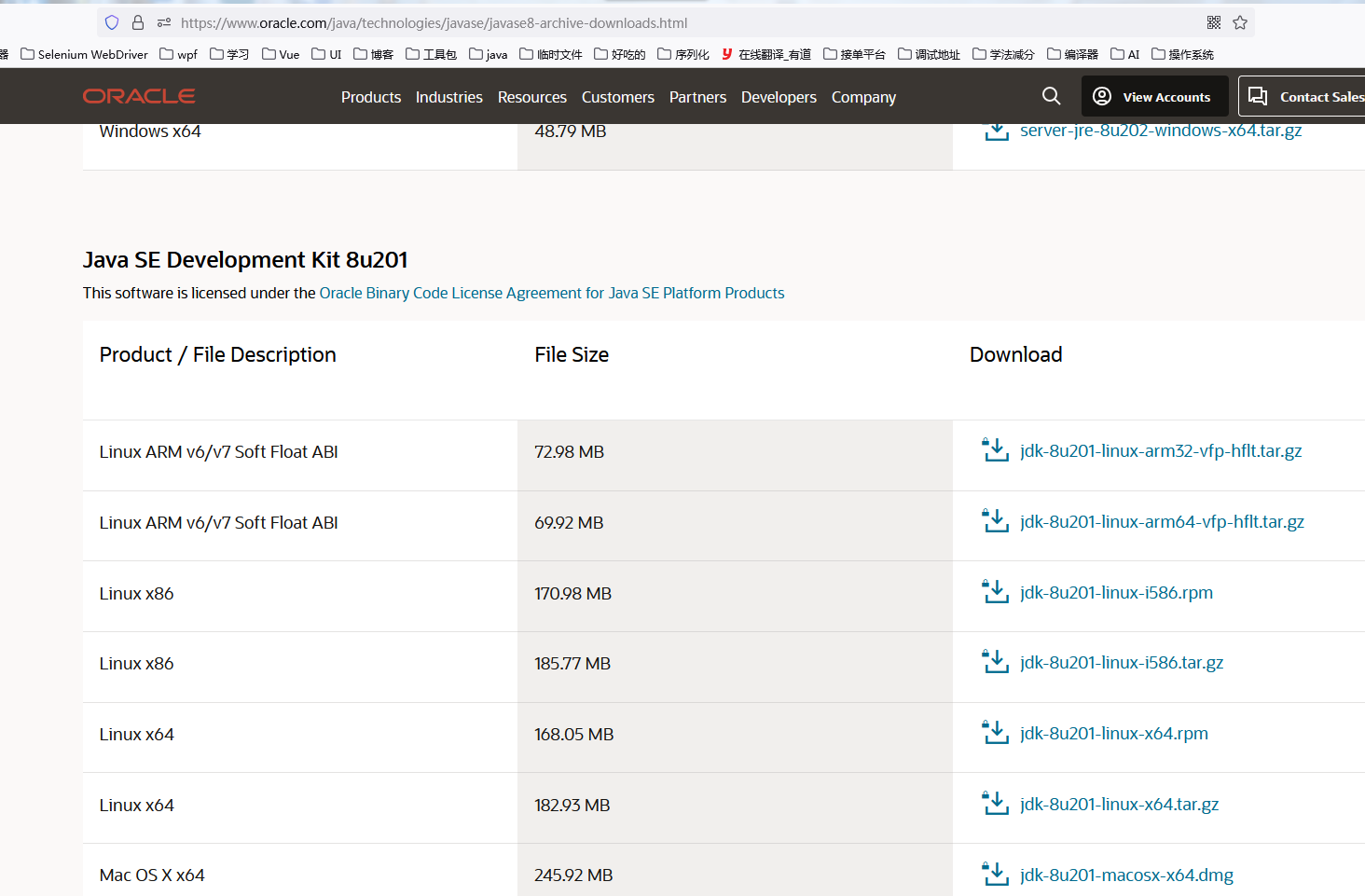This screenshot has width=1365, height=896.
Task: Open the Products menu
Action: (371, 97)
